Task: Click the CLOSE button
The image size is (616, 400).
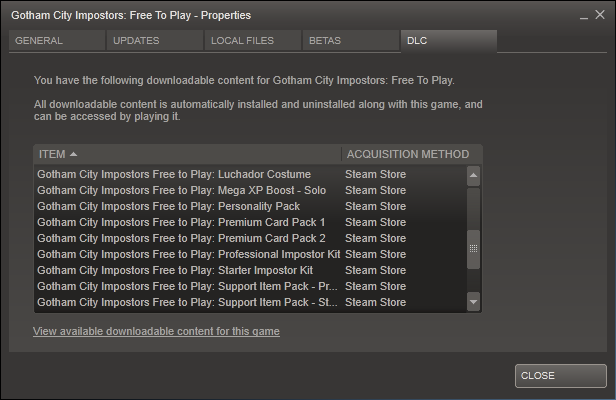Action: (x=561, y=376)
